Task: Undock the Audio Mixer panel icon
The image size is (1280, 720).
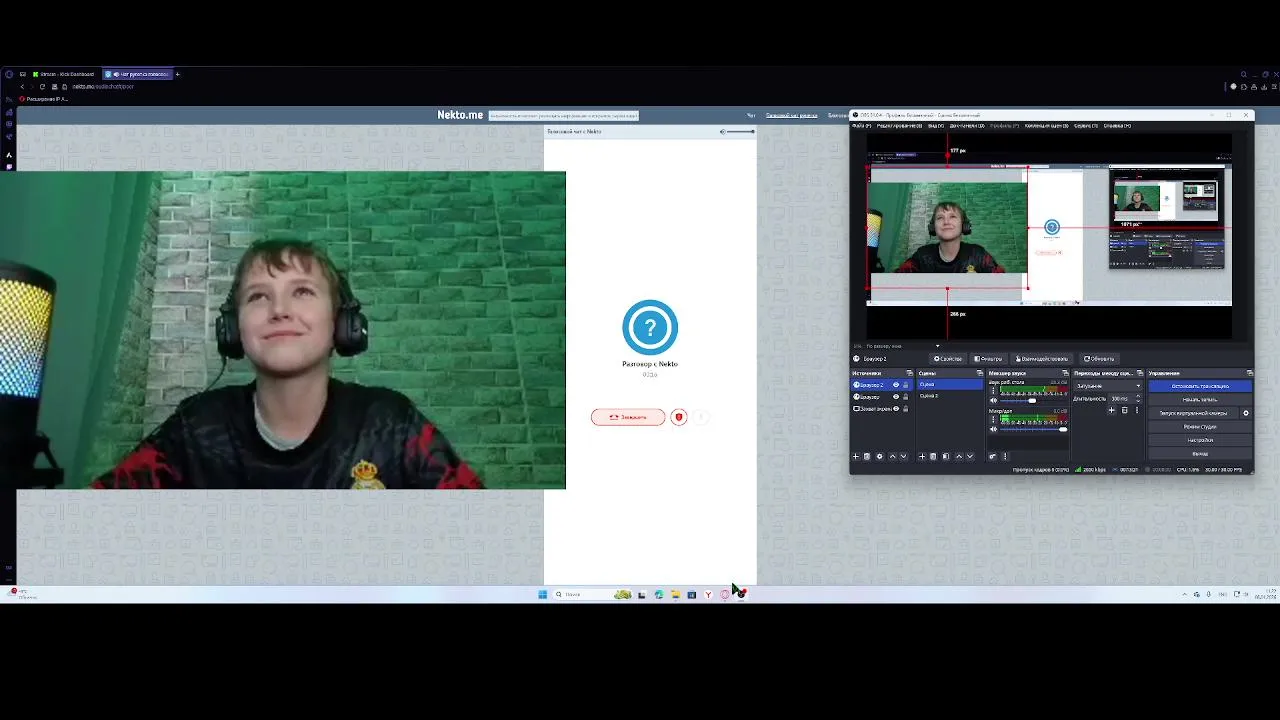Action: coord(1065,373)
